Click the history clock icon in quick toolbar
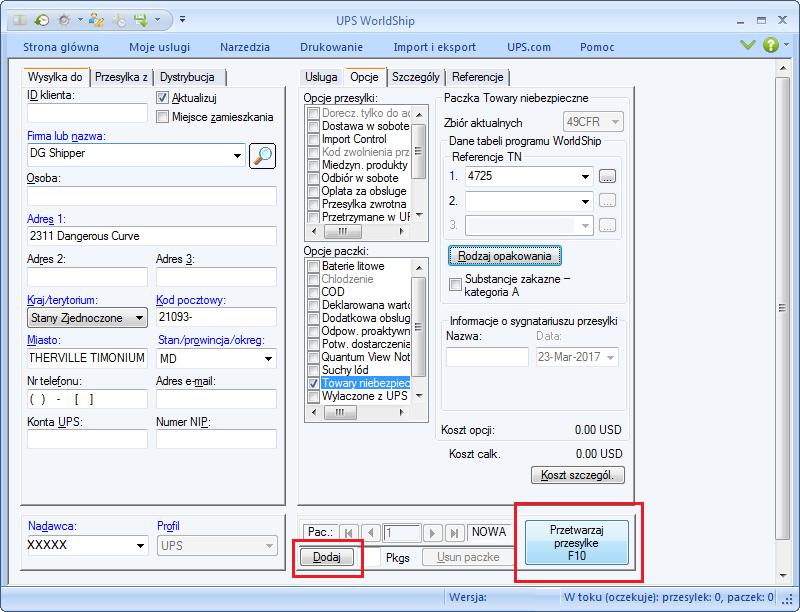Viewport: 800px width, 612px height. coord(42,20)
